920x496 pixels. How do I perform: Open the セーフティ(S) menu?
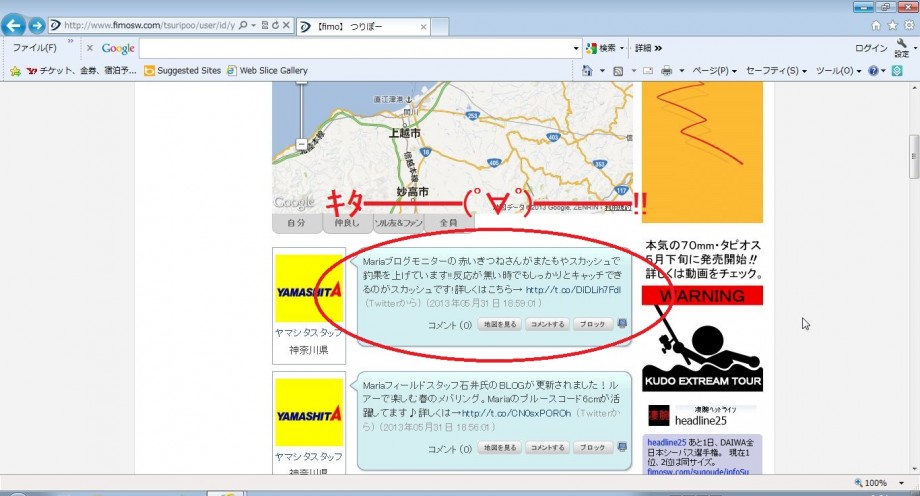click(776, 70)
